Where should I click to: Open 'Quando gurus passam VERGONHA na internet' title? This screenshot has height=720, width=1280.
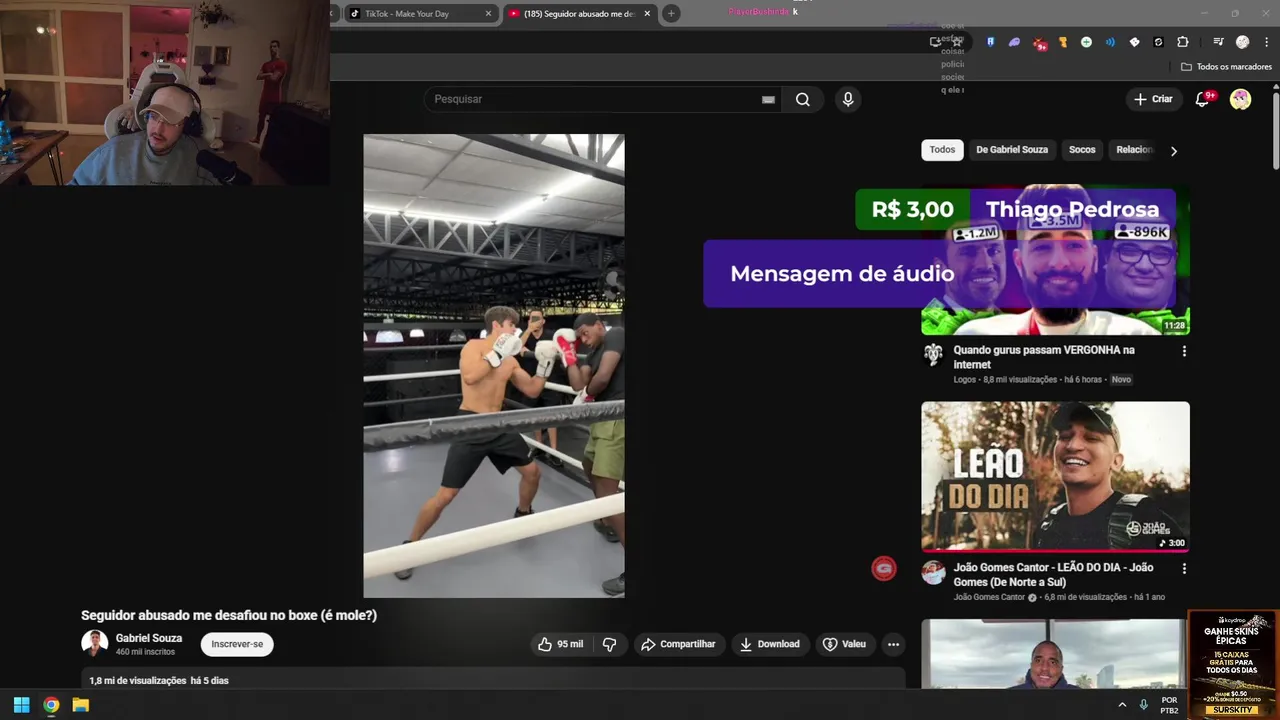(1044, 357)
